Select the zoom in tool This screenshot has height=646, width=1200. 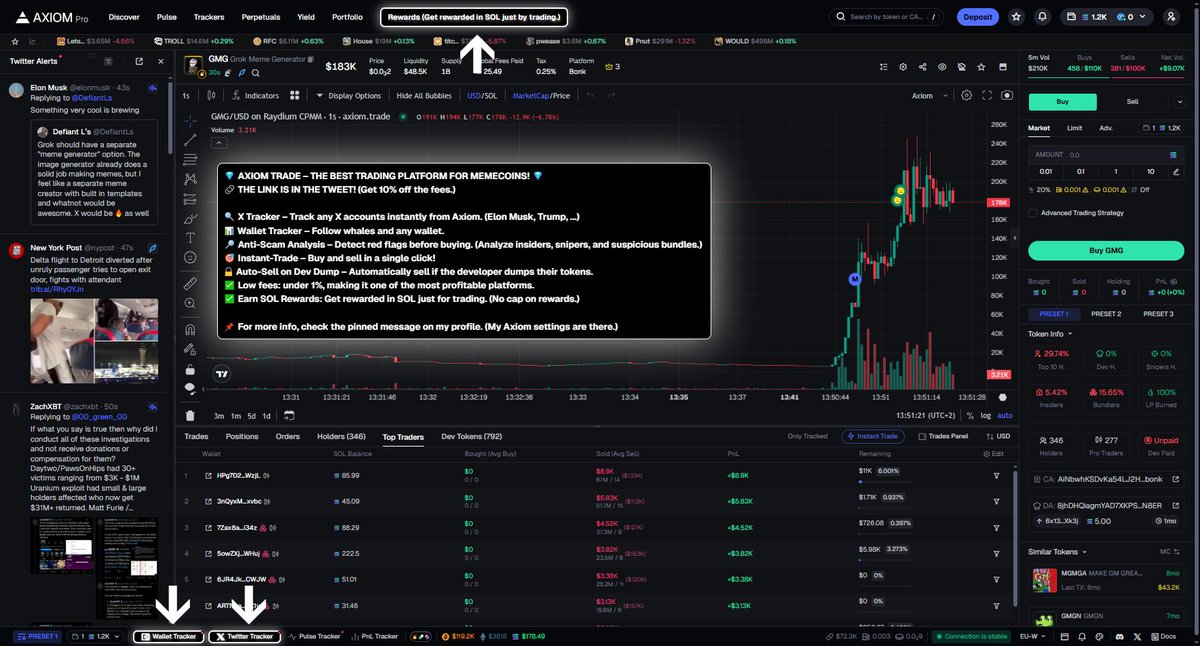click(190, 305)
